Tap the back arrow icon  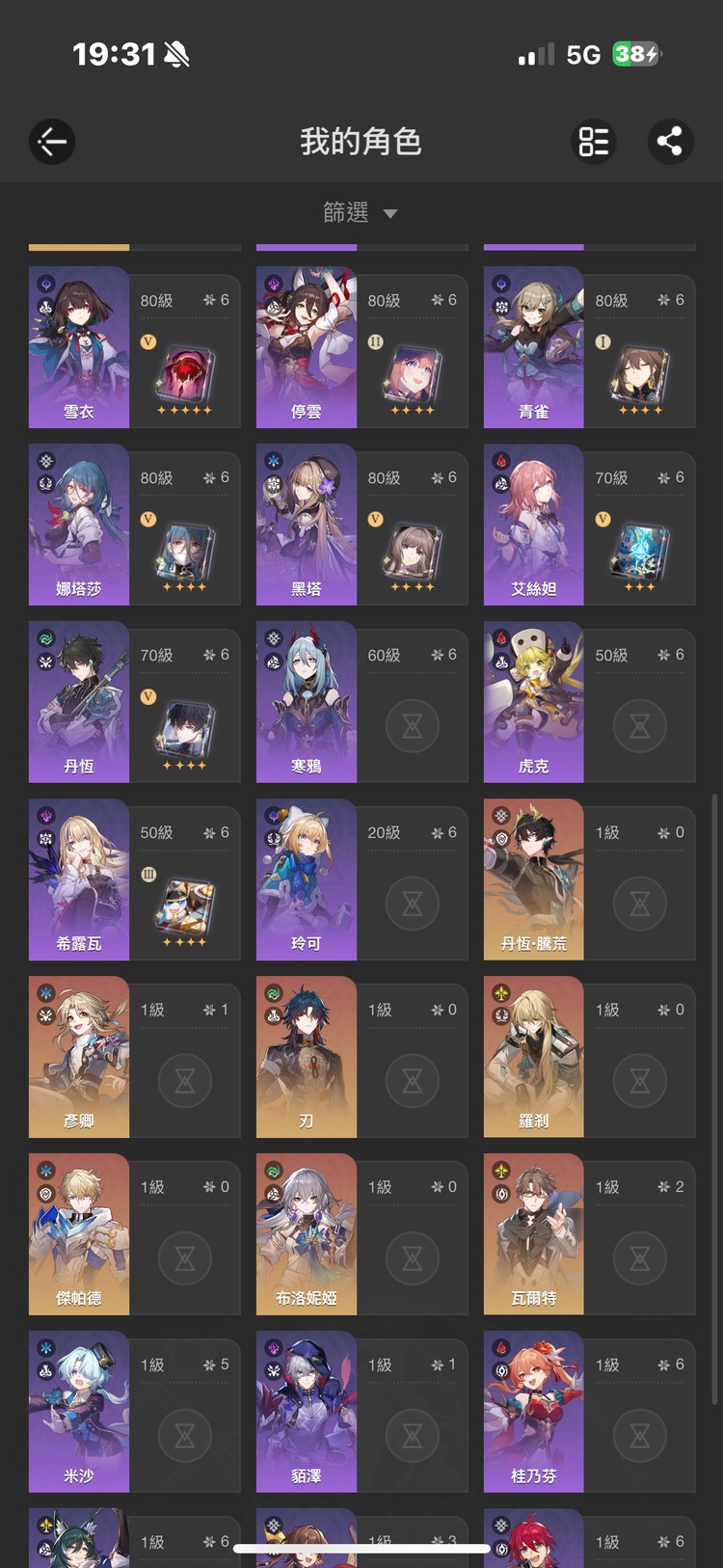(52, 142)
